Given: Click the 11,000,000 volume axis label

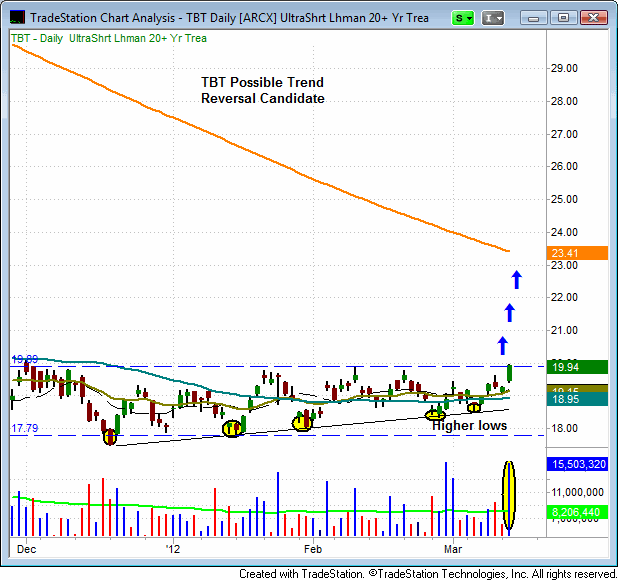Looking at the screenshot, I should click(577, 492).
